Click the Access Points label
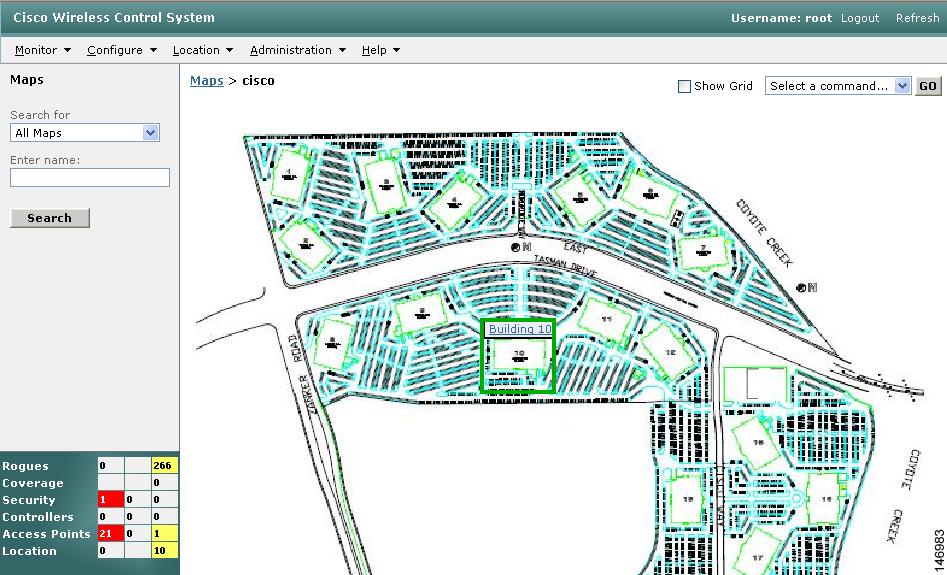 tap(47, 533)
